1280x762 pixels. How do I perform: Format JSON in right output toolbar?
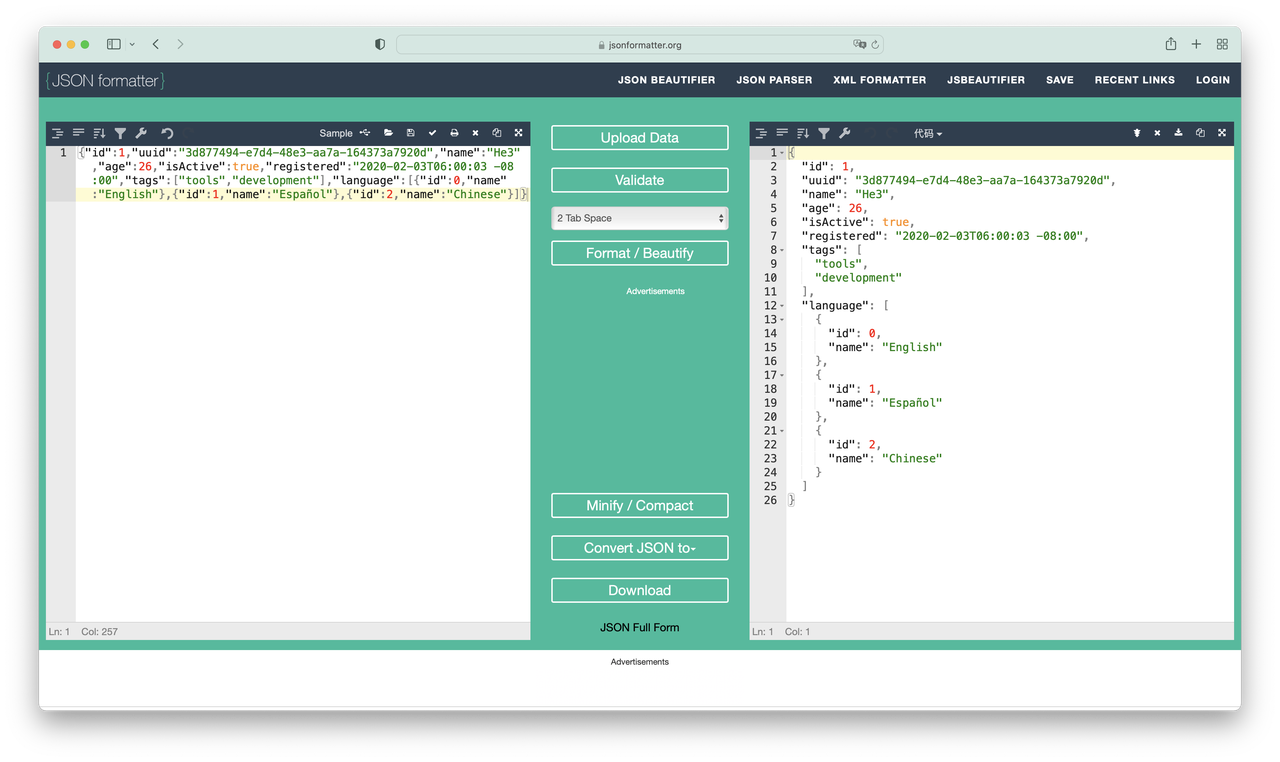pyautogui.click(x=761, y=133)
